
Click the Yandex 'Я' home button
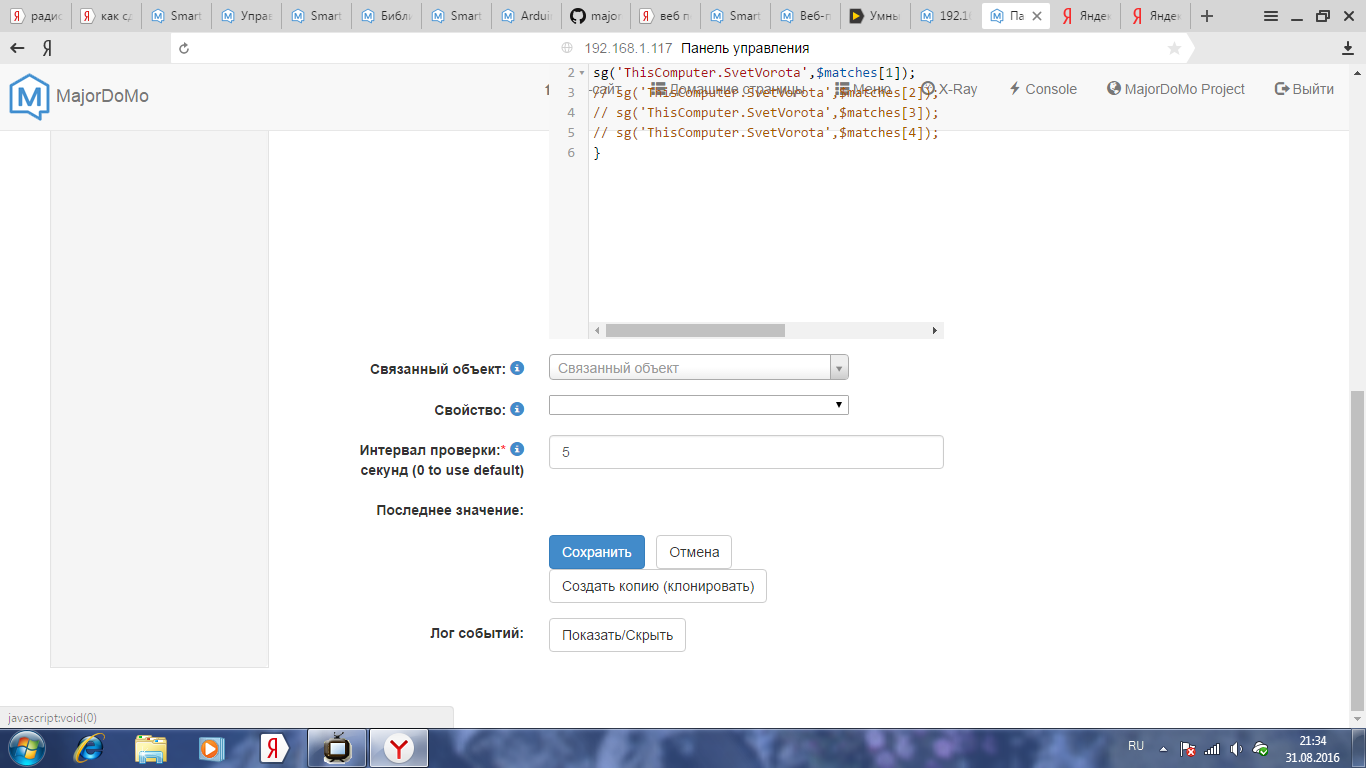pos(47,48)
